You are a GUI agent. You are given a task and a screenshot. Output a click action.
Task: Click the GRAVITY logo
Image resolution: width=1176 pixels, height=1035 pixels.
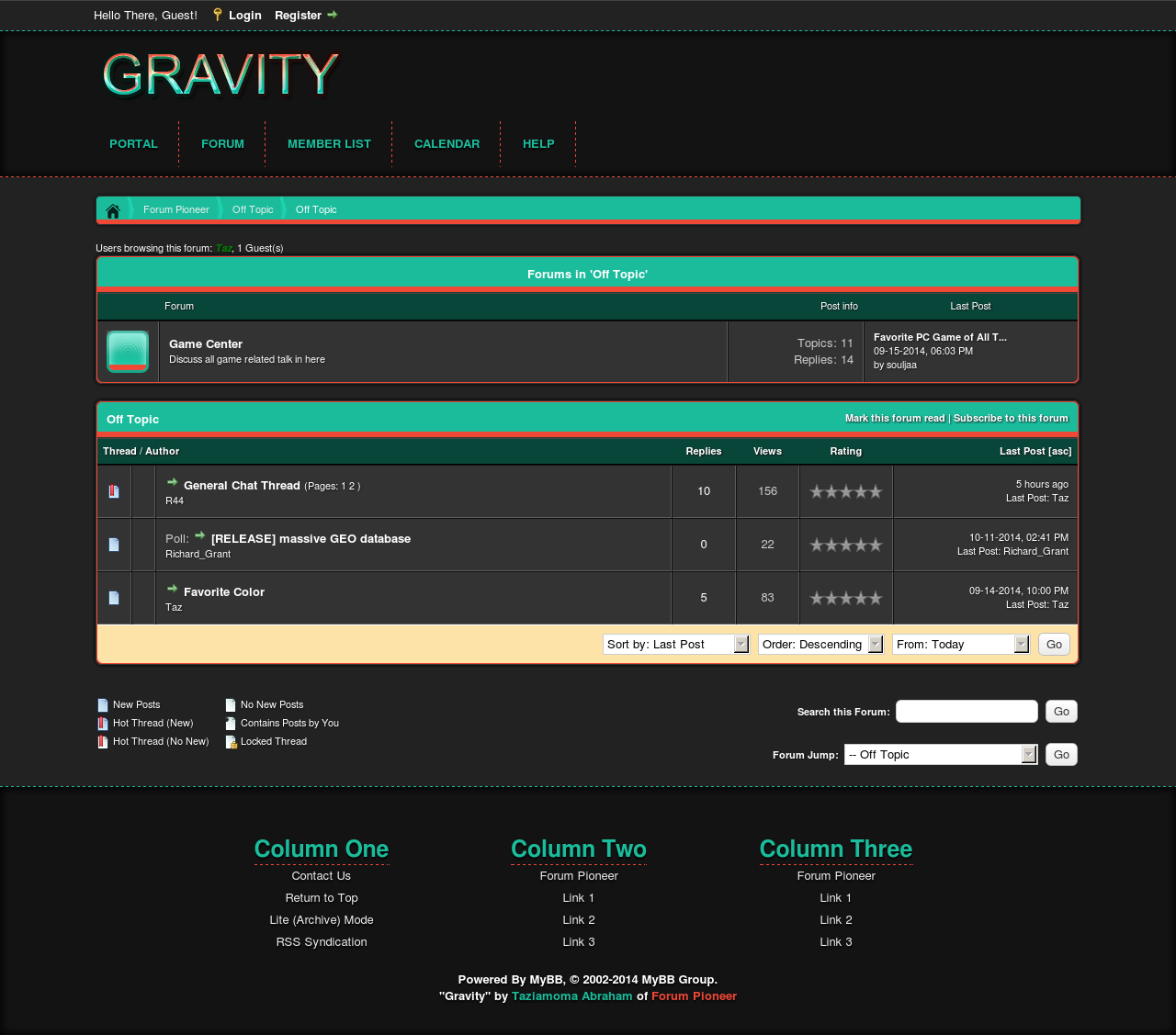(x=220, y=74)
